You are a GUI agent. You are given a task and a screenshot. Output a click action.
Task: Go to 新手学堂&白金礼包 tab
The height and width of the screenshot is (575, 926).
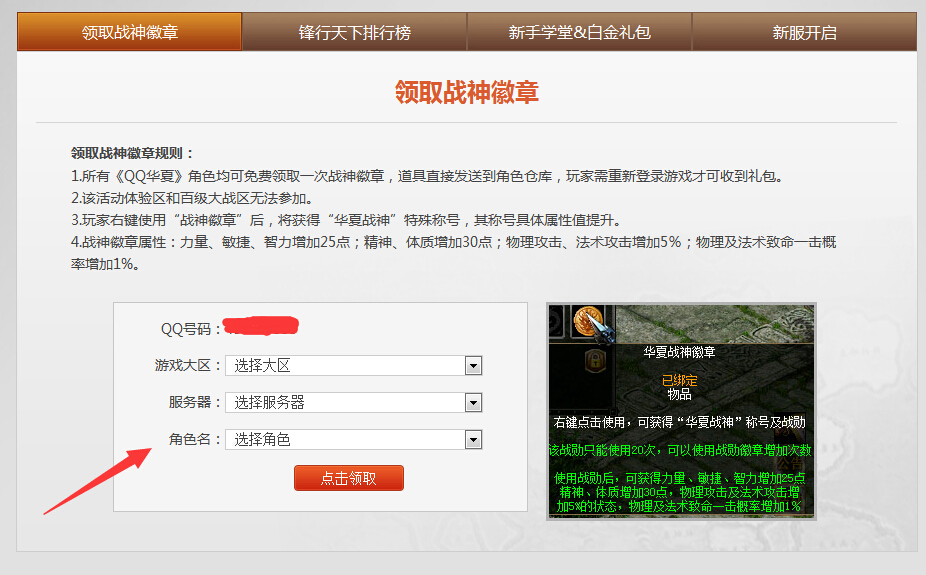(x=579, y=32)
